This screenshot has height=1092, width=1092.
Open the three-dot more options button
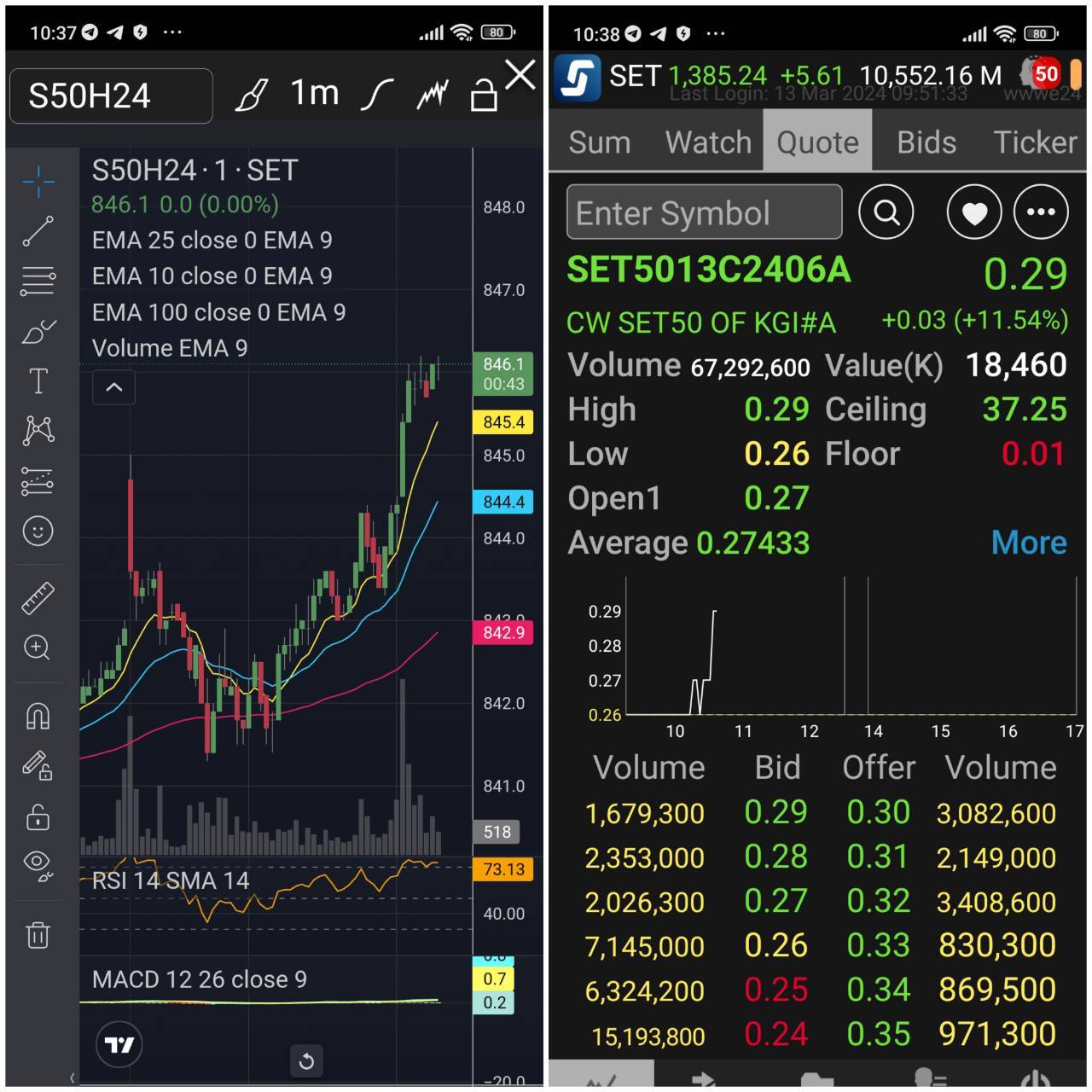tap(1041, 212)
